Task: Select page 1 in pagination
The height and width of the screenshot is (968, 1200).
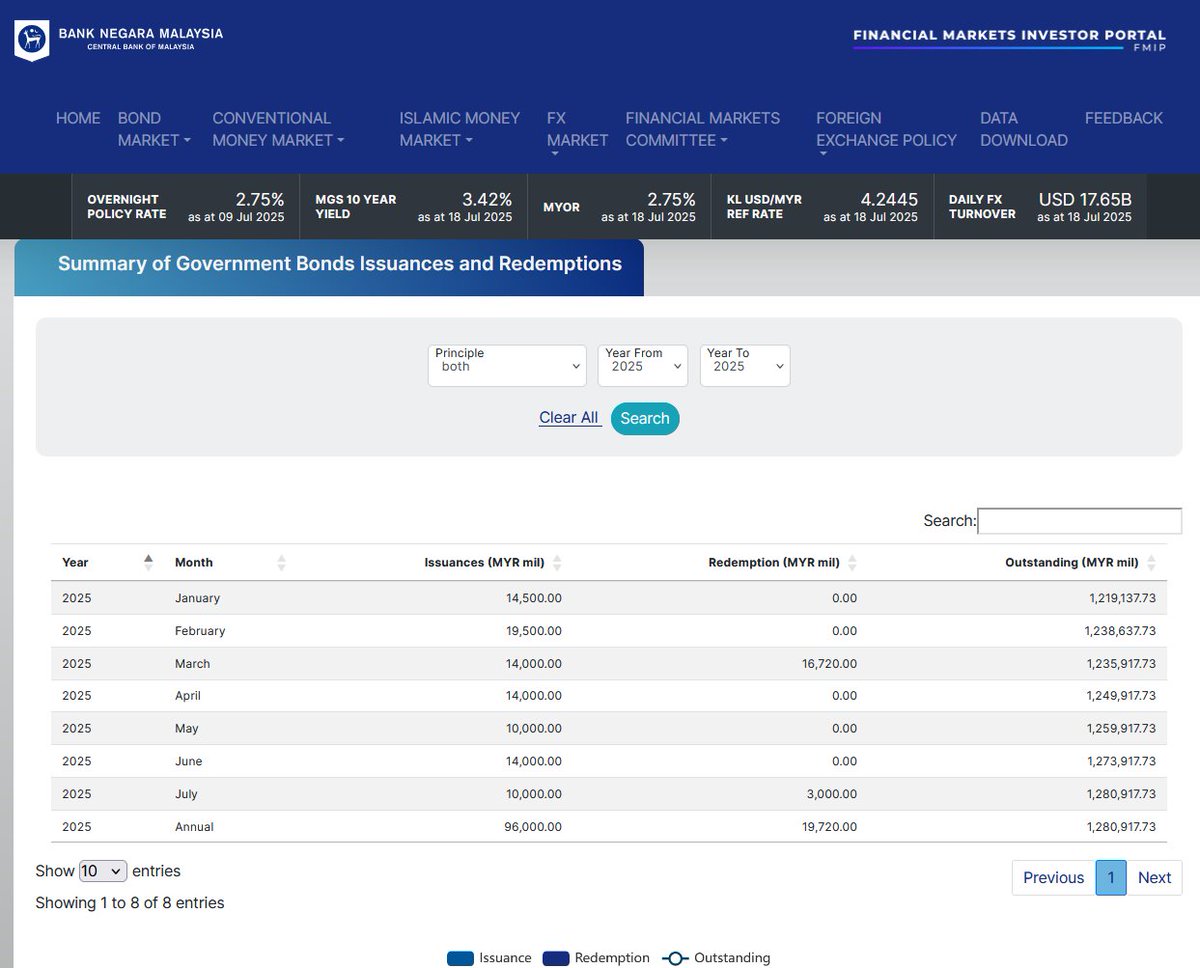Action: (1111, 878)
